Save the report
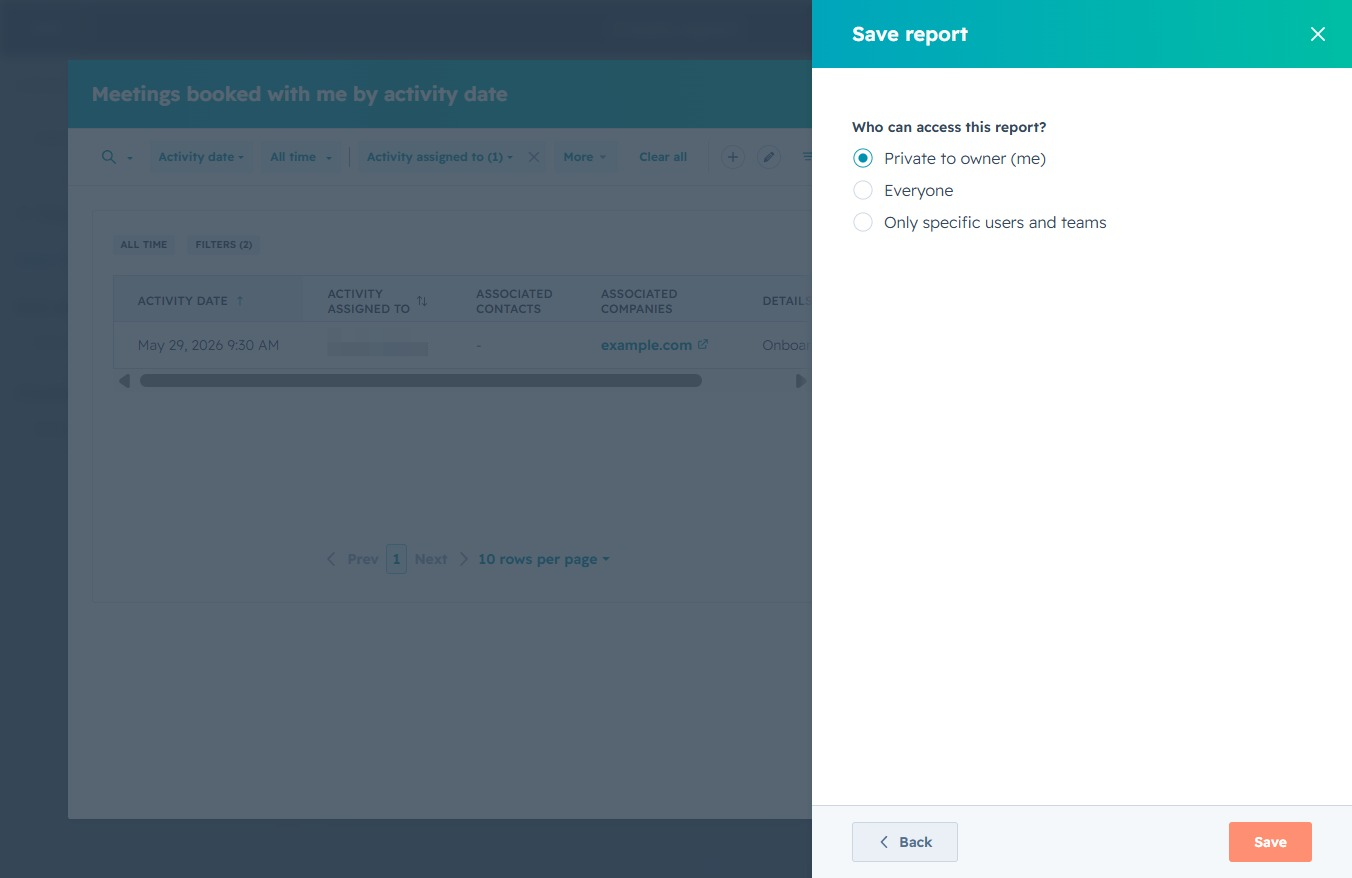This screenshot has height=878, width=1352. (x=1270, y=842)
